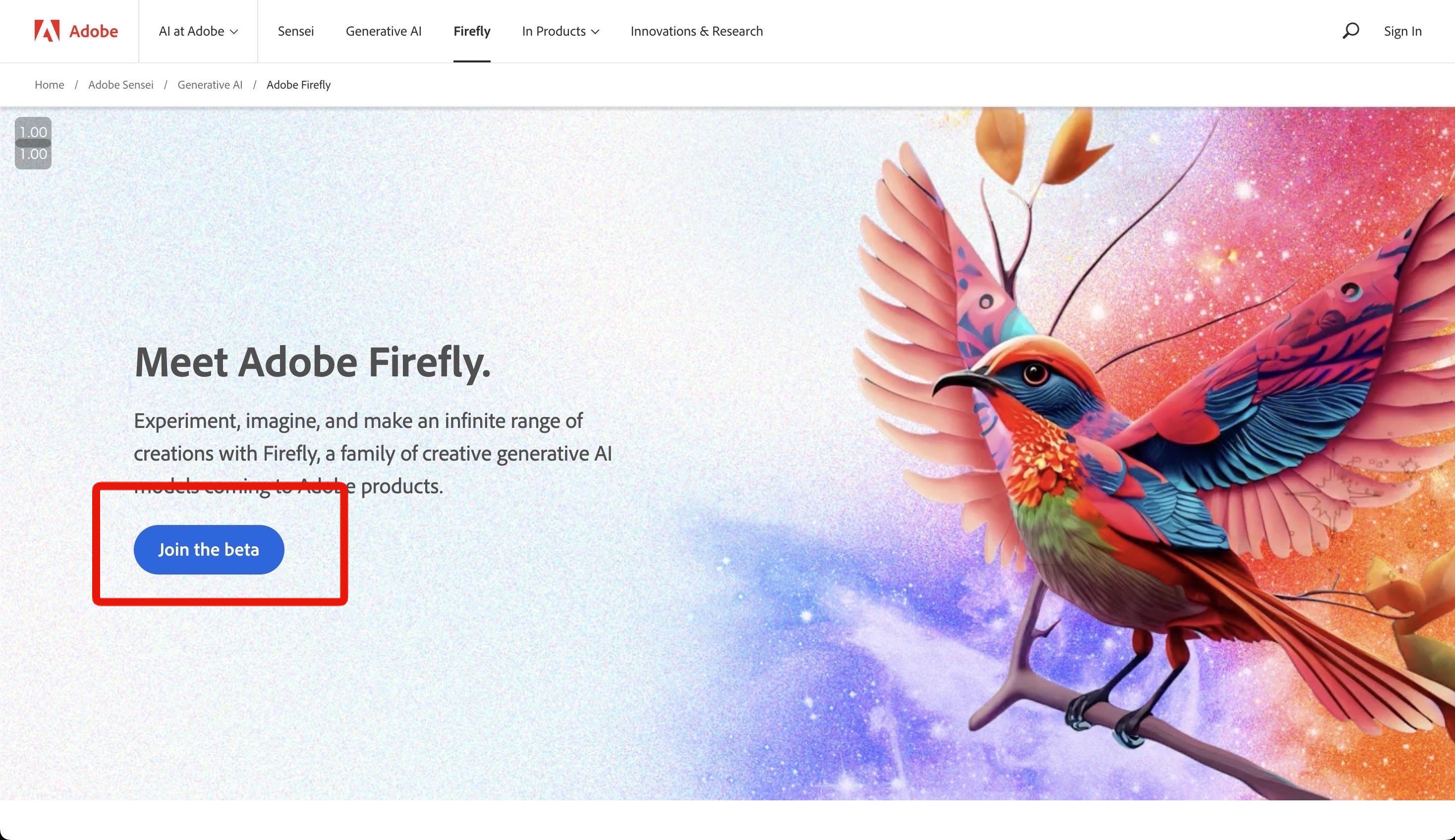Click the Sign In link

click(x=1402, y=31)
